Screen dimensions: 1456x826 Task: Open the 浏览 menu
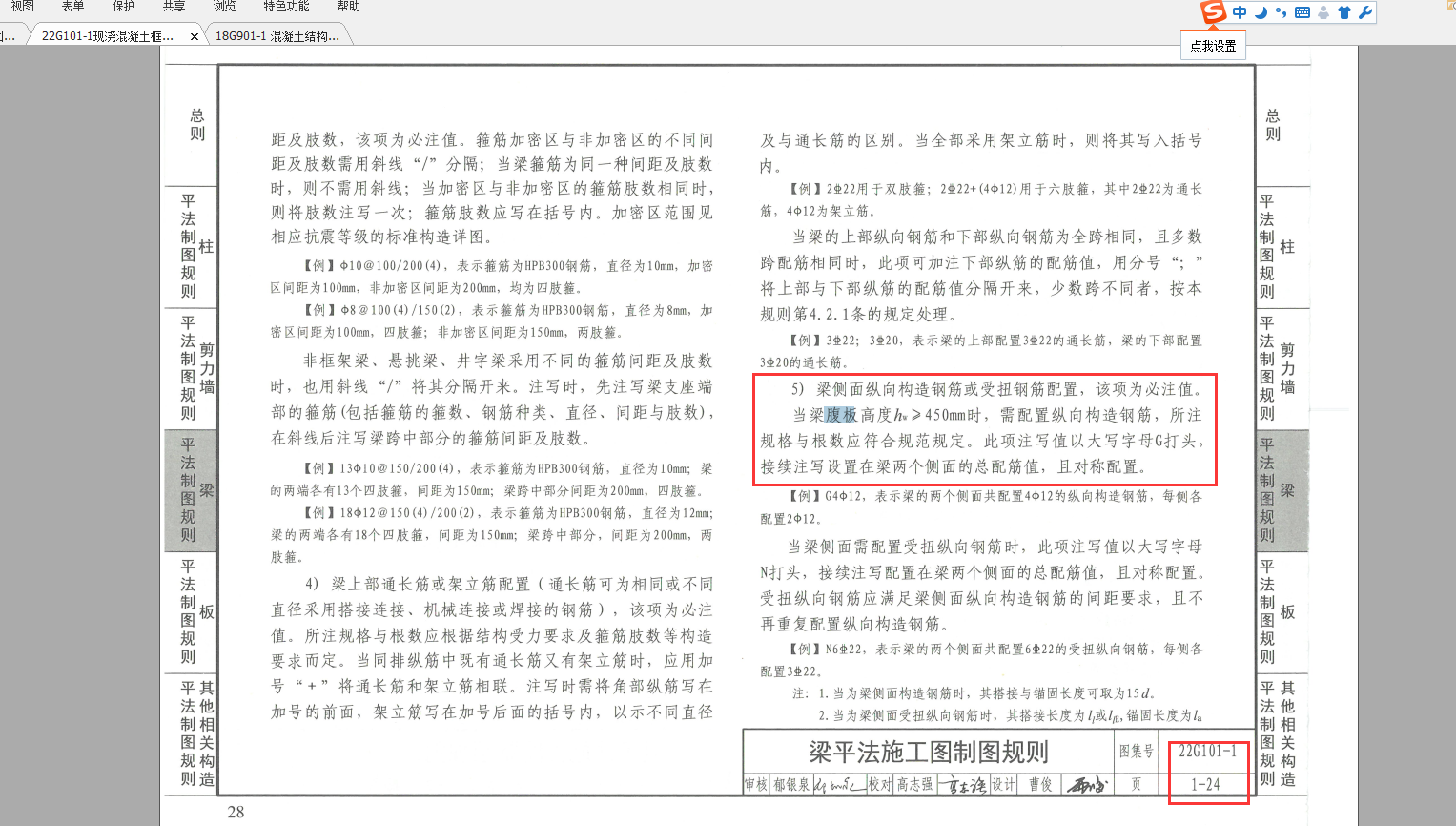click(224, 6)
